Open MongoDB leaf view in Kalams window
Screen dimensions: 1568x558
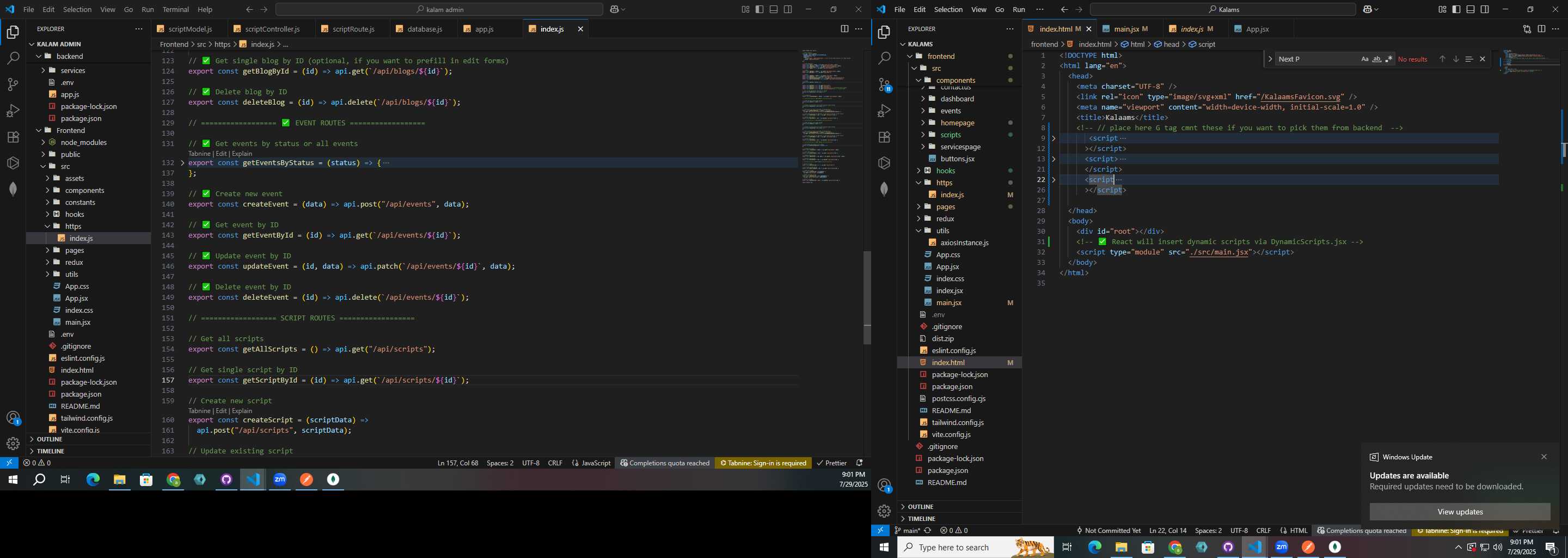(x=884, y=190)
